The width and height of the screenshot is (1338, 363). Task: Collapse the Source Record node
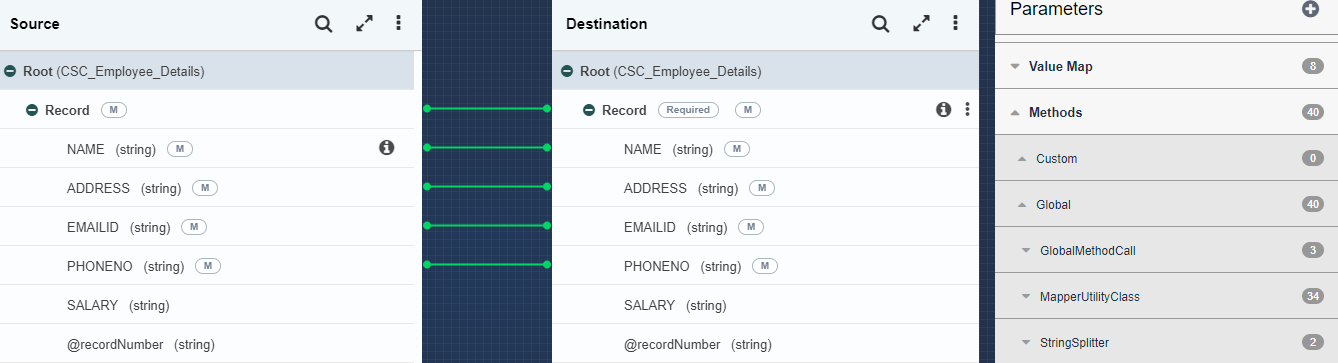pyautogui.click(x=32, y=111)
